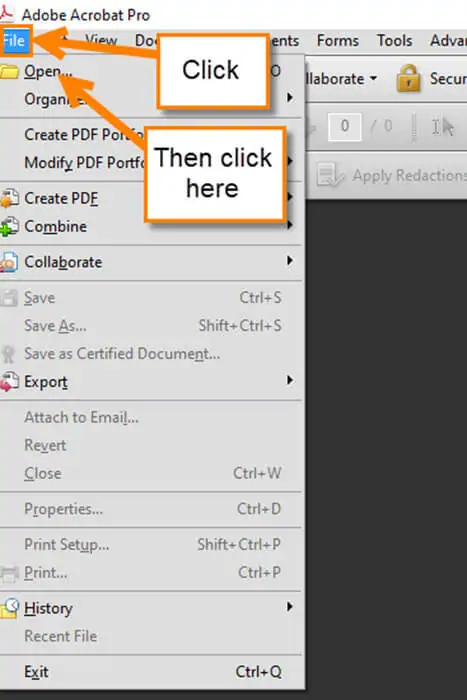Screen dimensions: 467x700
Task: Expand the History submenu arrow
Action: click(290, 607)
